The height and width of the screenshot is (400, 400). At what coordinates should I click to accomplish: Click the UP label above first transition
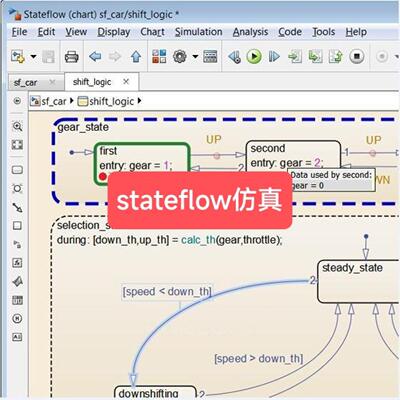214,140
